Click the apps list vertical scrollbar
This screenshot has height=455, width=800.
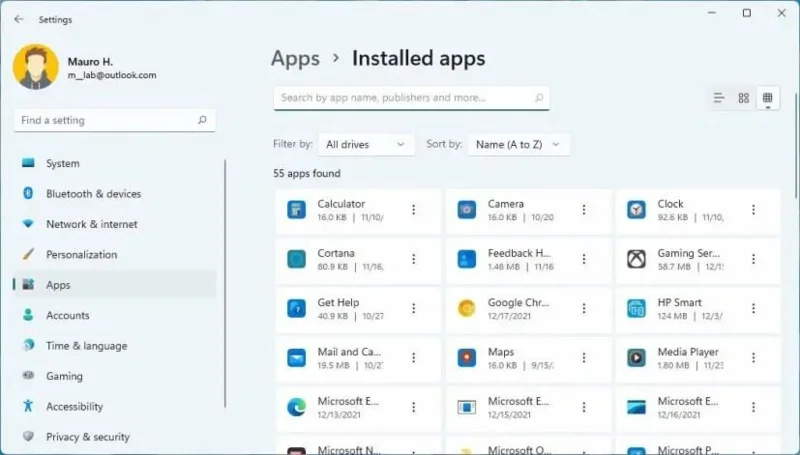[796, 145]
